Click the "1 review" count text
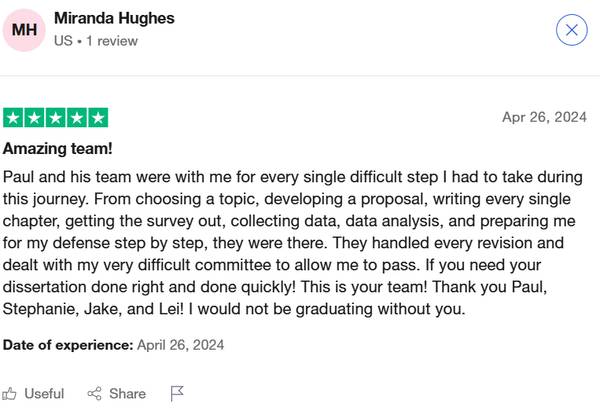The width and height of the screenshot is (600, 411). tap(112, 41)
